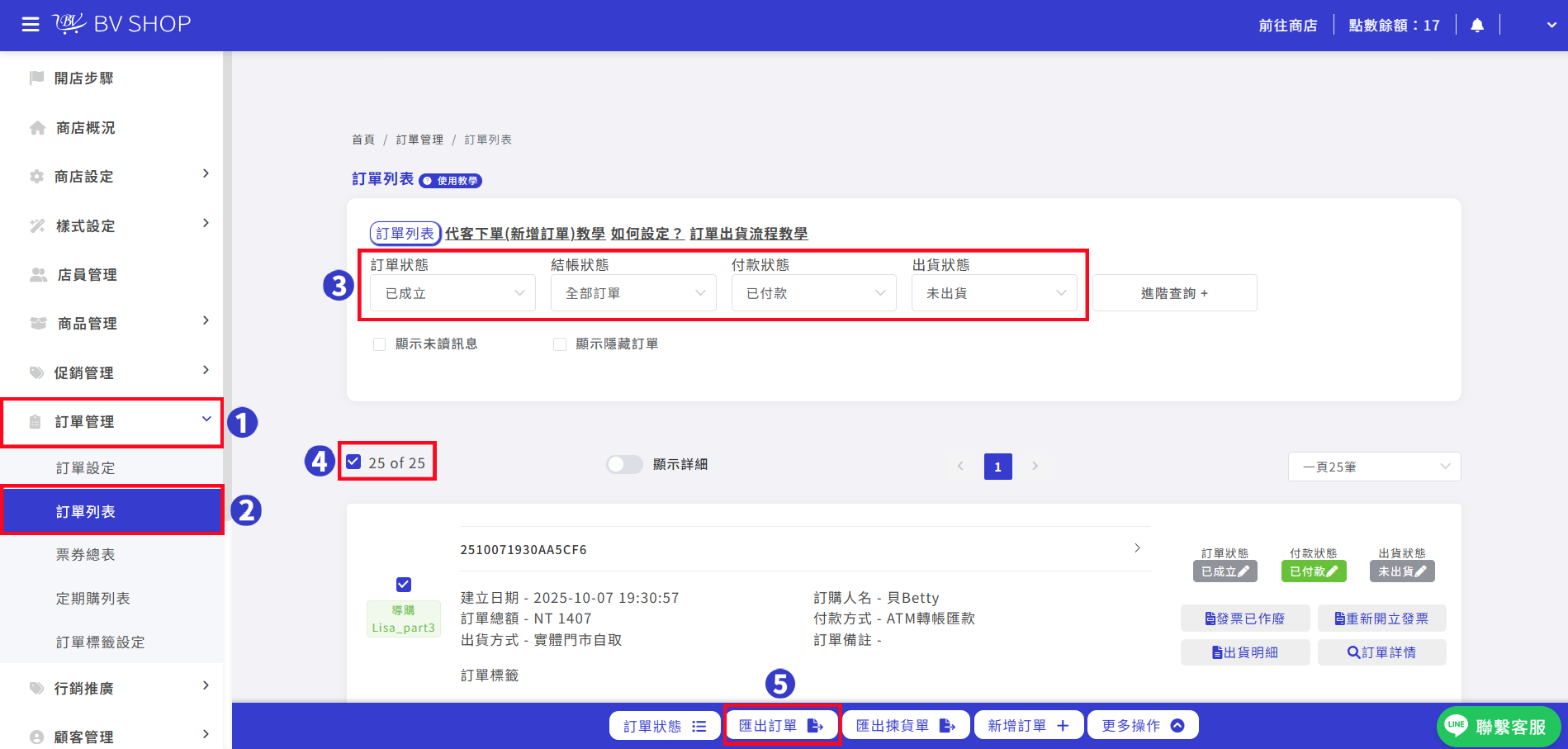Screen dimensions: 1568x749
Task: Edit the 已付款 payment status badge
Action: pos(1314,571)
